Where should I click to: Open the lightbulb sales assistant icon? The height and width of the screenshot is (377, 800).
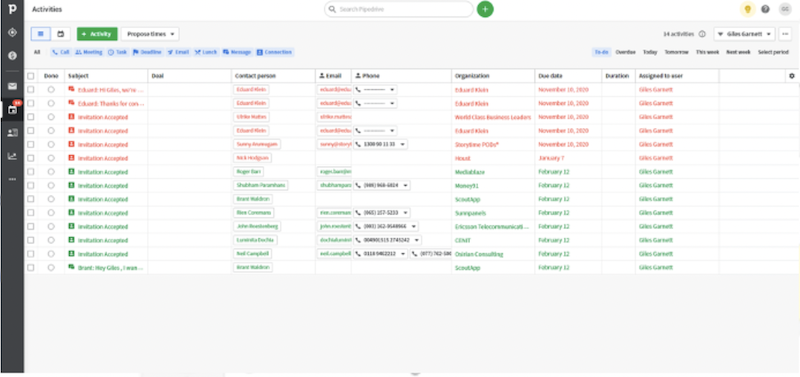tap(747, 9)
